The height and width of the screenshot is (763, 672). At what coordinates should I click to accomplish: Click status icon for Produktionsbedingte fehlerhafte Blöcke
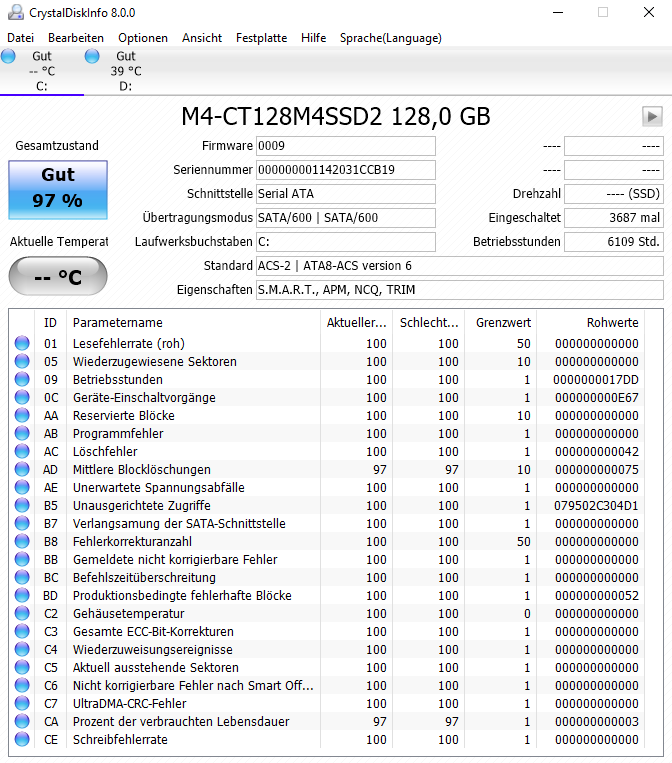pos(22,595)
